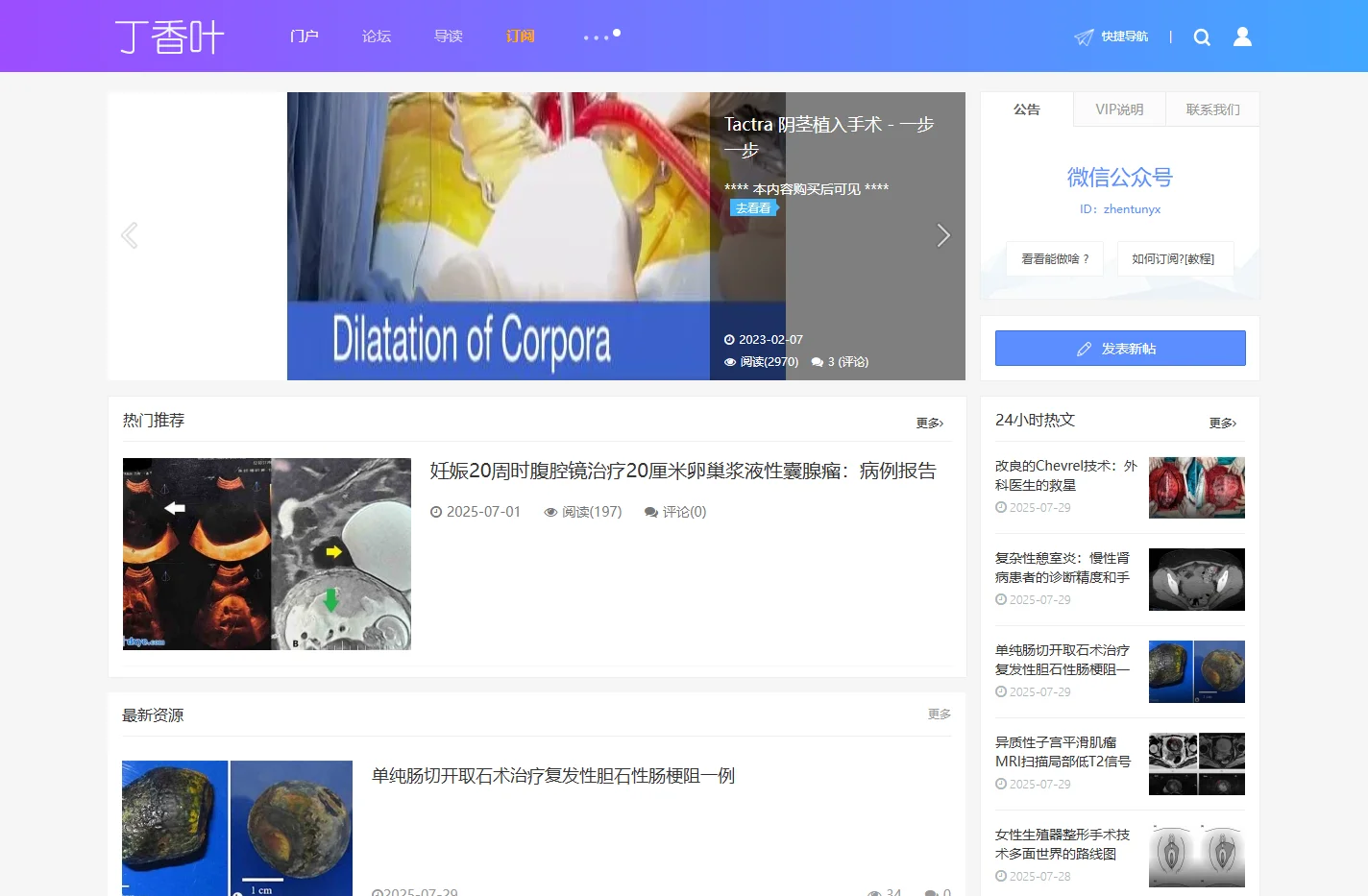Viewport: 1368px width, 896px height.
Task: Click the Dilatation of Corpora slide image
Action: click(499, 236)
